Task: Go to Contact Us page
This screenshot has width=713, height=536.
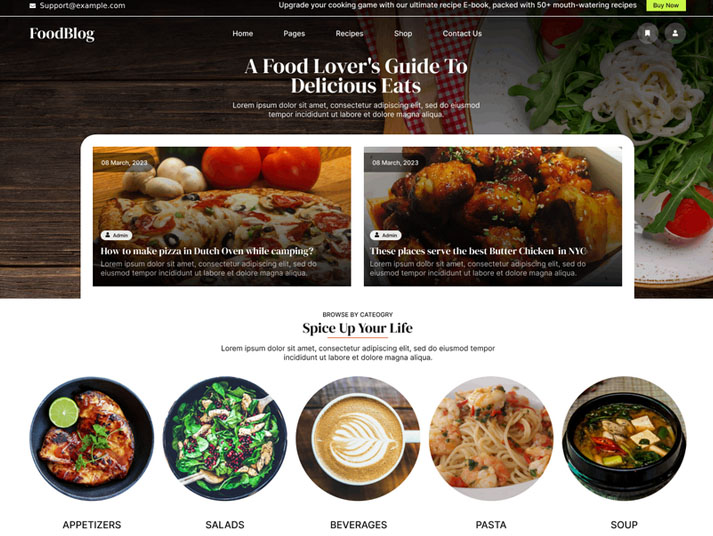Action: pyautogui.click(x=462, y=34)
